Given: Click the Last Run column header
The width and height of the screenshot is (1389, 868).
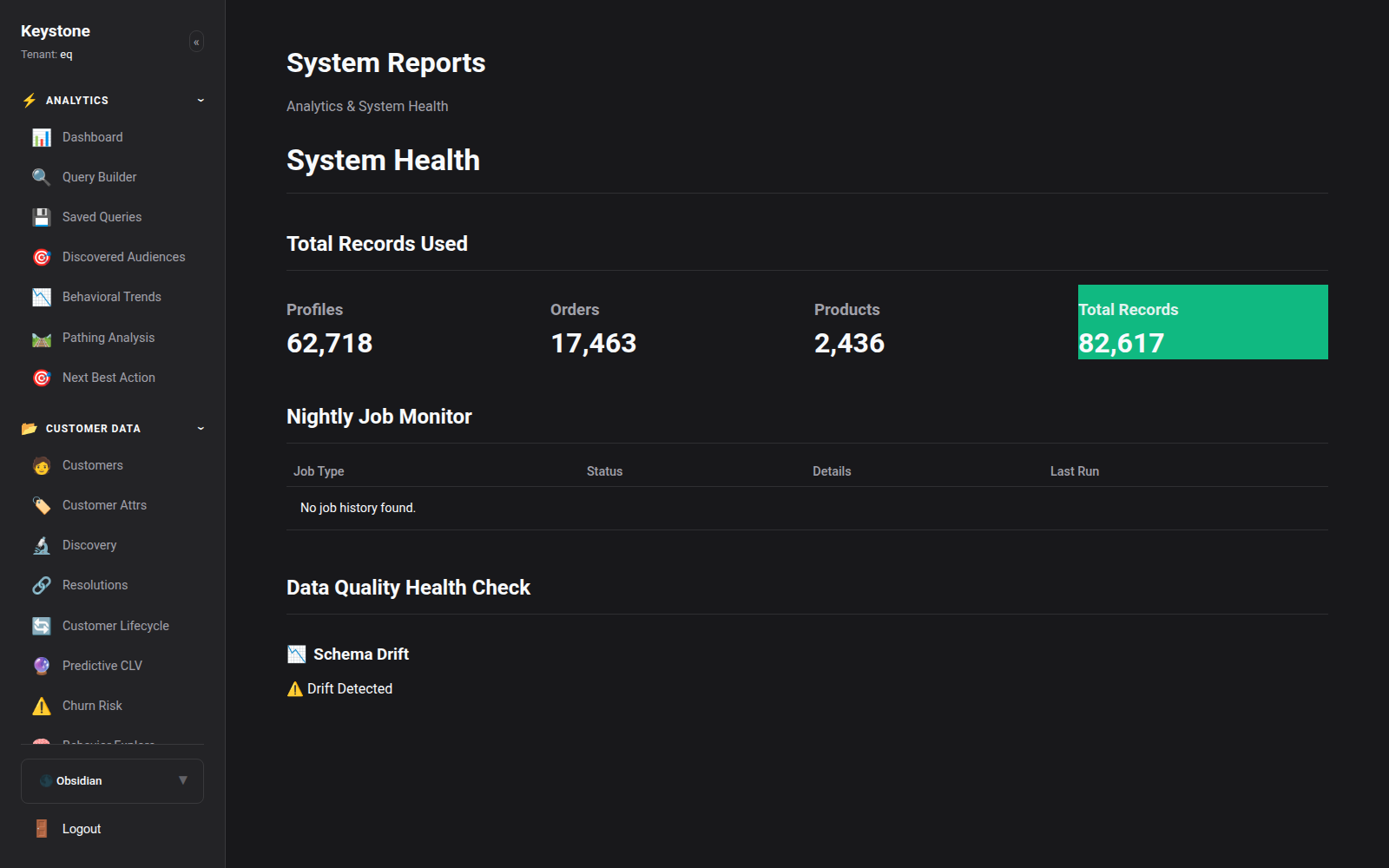Looking at the screenshot, I should 1075,471.
